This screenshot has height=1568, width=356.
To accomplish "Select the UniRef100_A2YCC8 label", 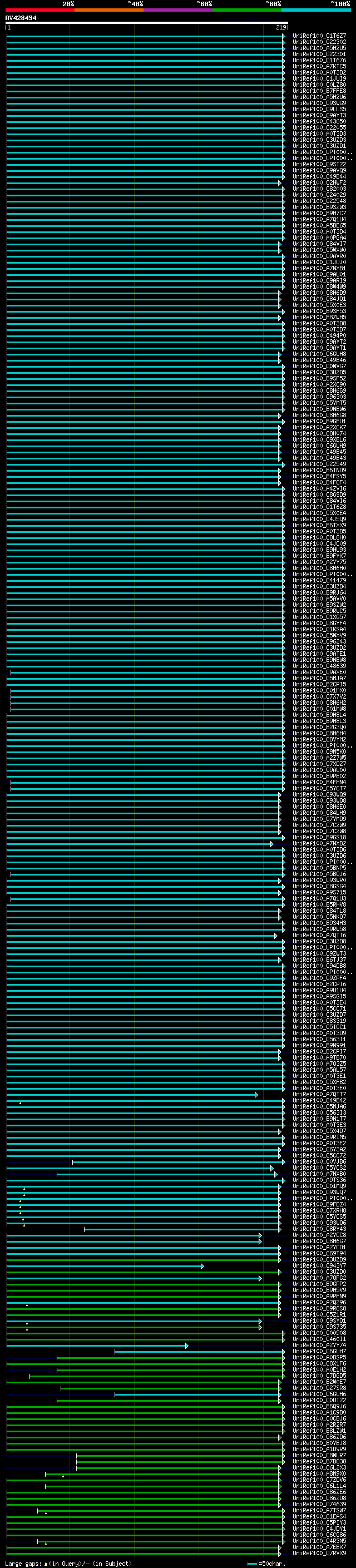I will pyautogui.click(x=319, y=1235).
